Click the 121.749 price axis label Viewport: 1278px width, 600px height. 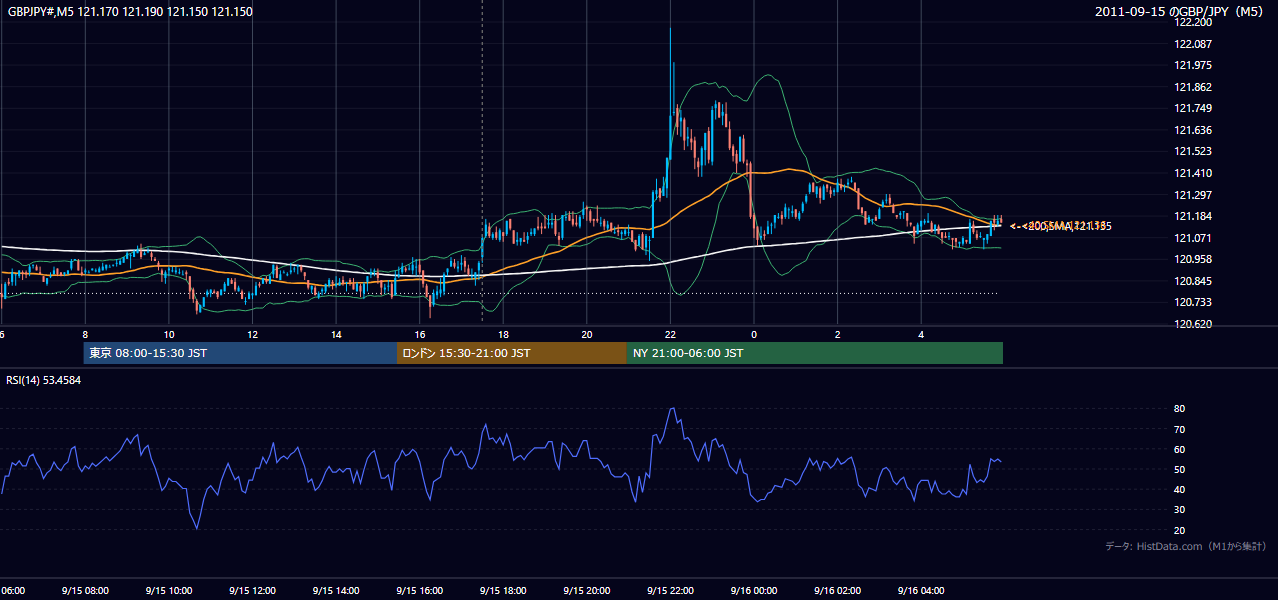click(1191, 109)
